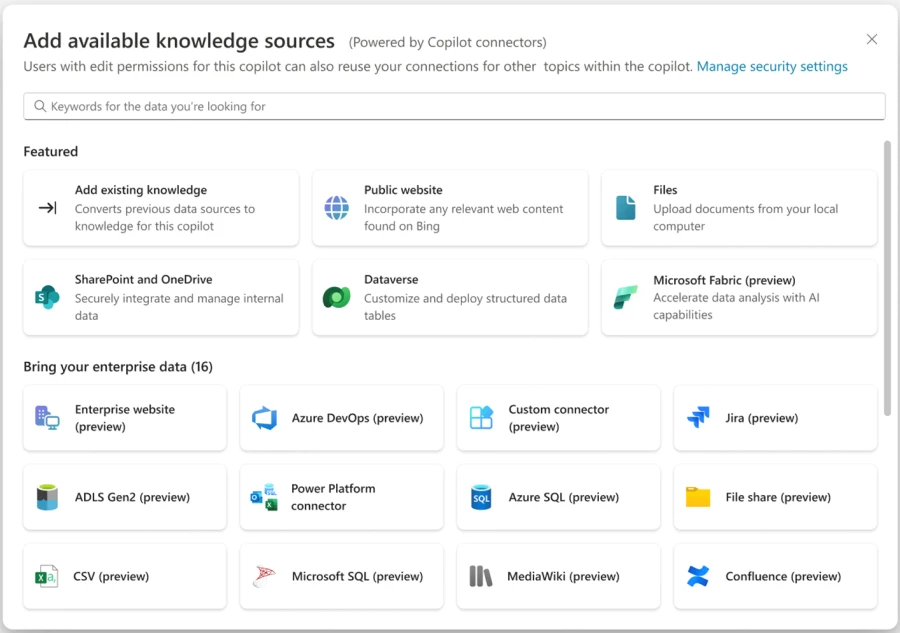Open Manage security settings

pos(773,66)
